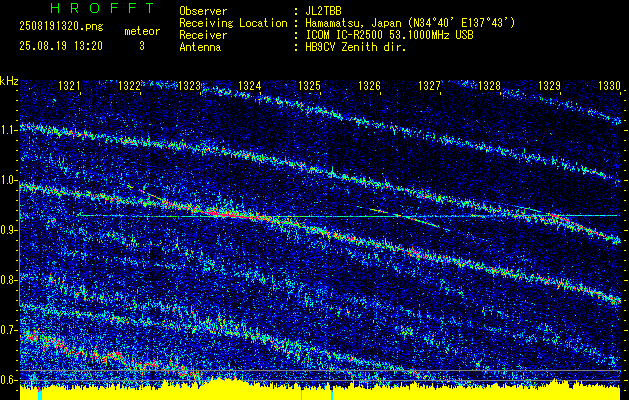Click the 0.7 kHz axis label
Screen dimensions: 629x400
click(9, 330)
